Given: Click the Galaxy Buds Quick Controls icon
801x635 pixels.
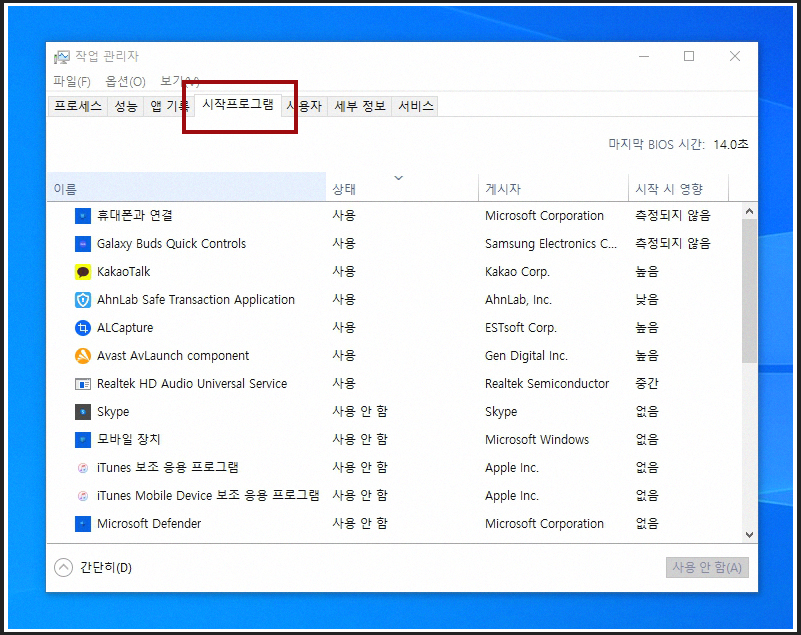Looking at the screenshot, I should [x=83, y=244].
